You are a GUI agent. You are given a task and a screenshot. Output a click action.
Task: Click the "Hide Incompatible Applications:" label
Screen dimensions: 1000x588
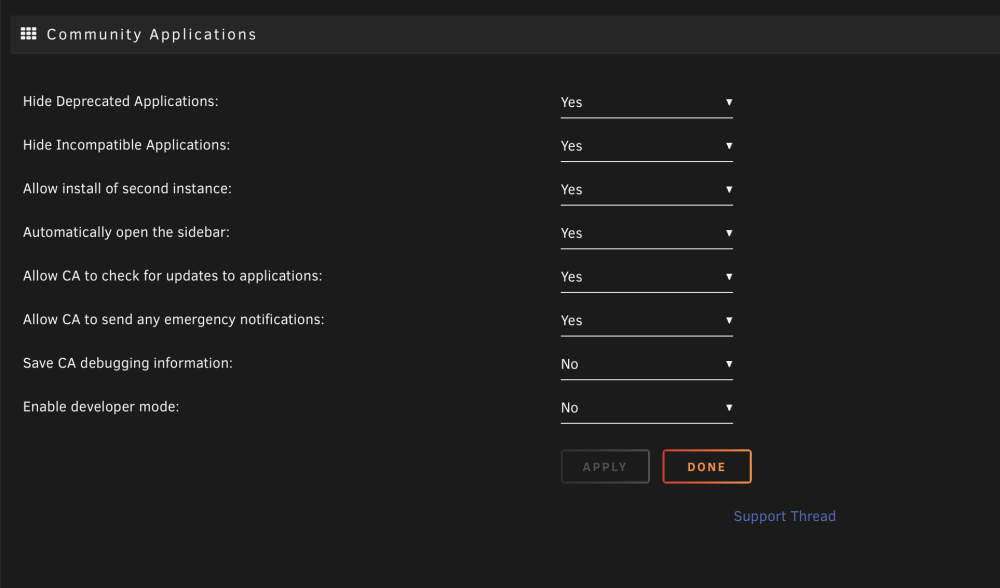126,145
